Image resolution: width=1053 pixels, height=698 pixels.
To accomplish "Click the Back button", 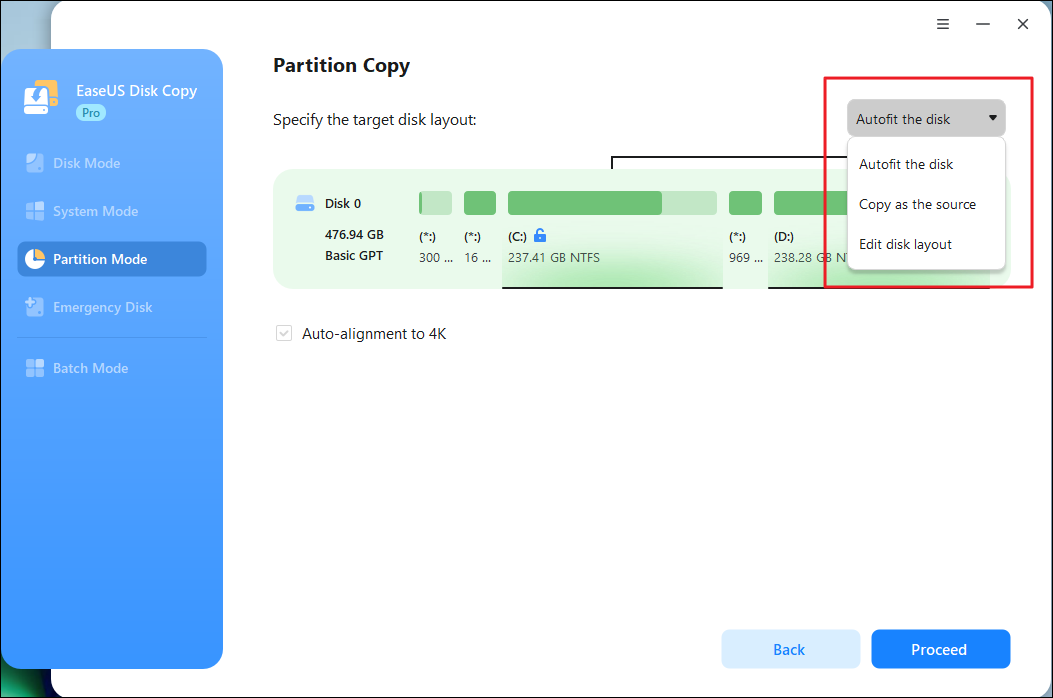I will tap(790, 649).
